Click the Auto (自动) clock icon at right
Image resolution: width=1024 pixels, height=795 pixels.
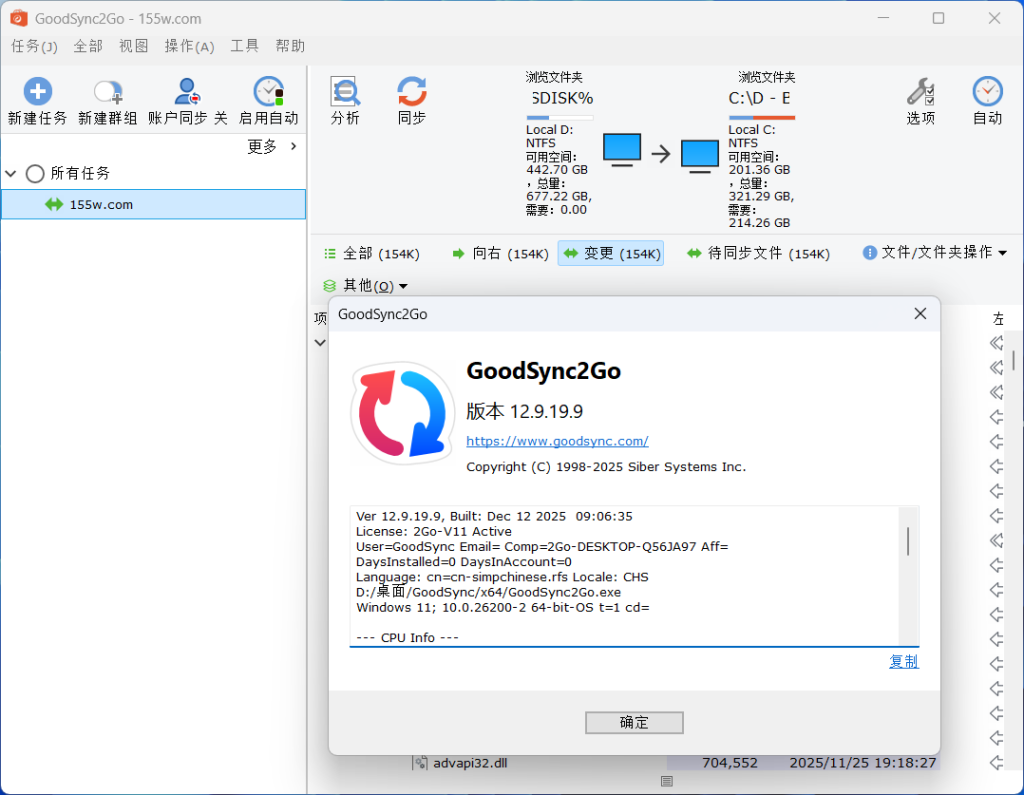click(987, 93)
